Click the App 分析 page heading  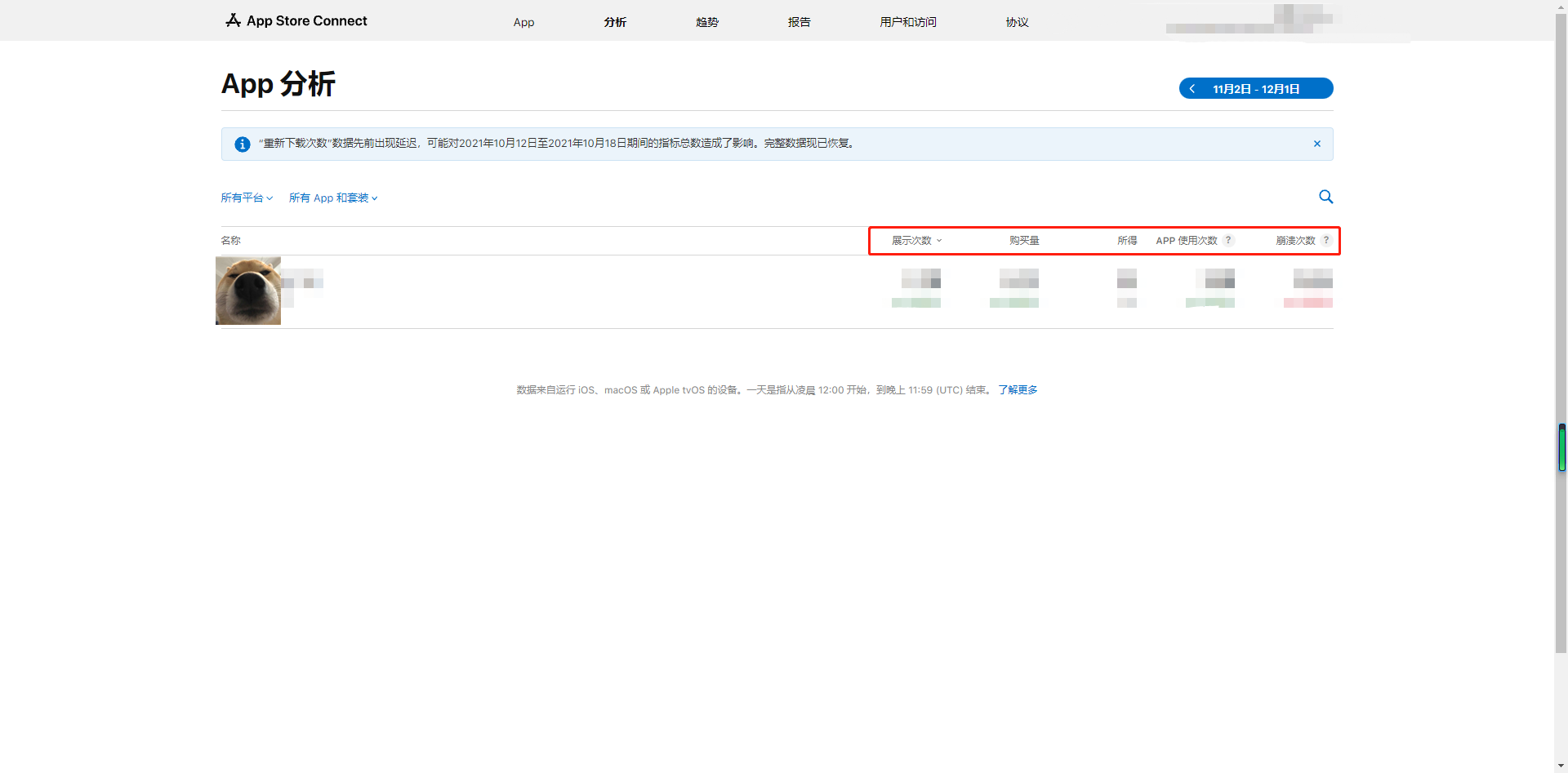pyautogui.click(x=278, y=83)
